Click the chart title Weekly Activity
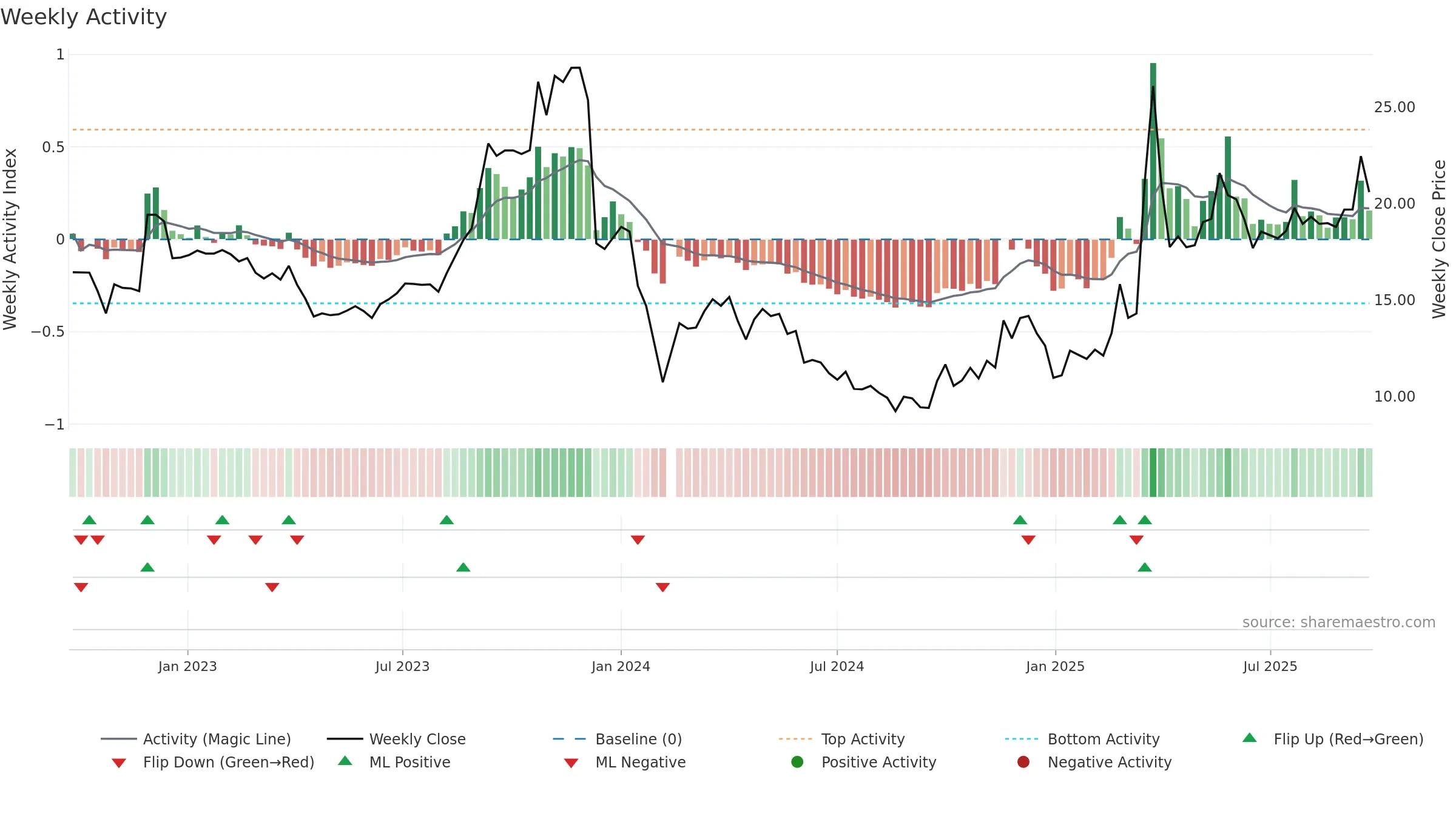This screenshot has width=1456, height=819. point(84,17)
